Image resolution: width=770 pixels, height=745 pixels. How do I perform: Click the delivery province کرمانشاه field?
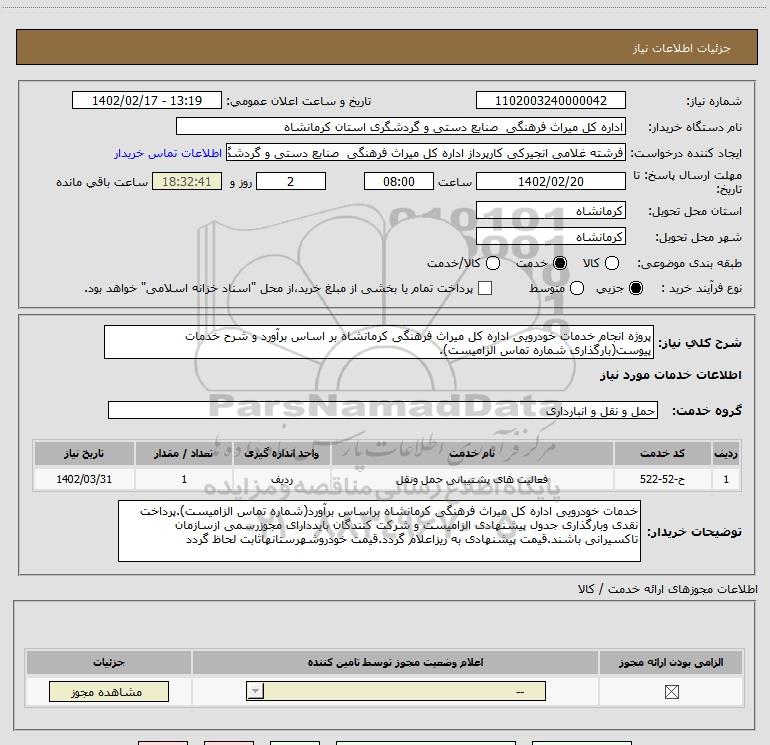(x=550, y=211)
